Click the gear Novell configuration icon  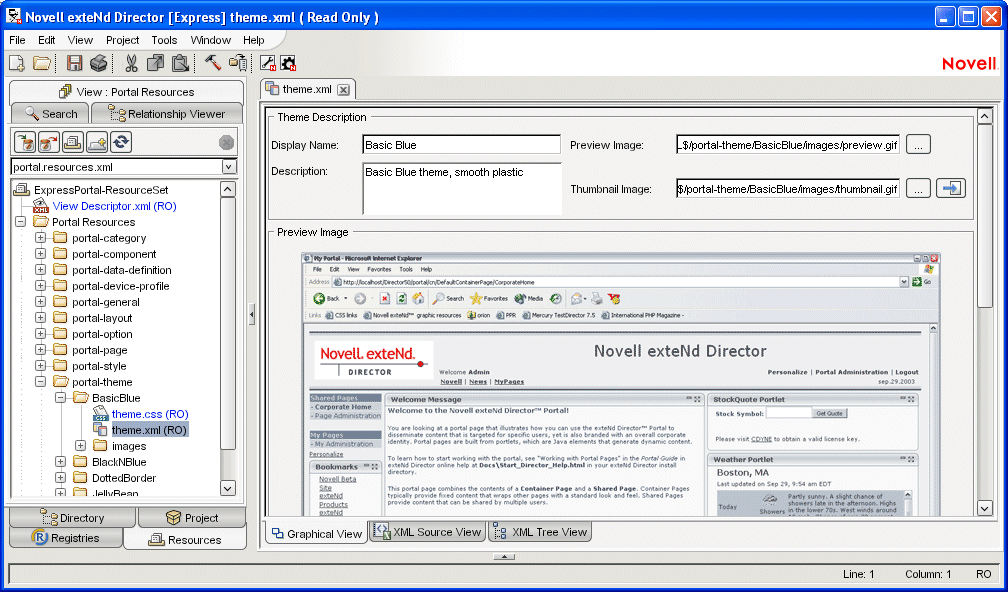coord(288,63)
